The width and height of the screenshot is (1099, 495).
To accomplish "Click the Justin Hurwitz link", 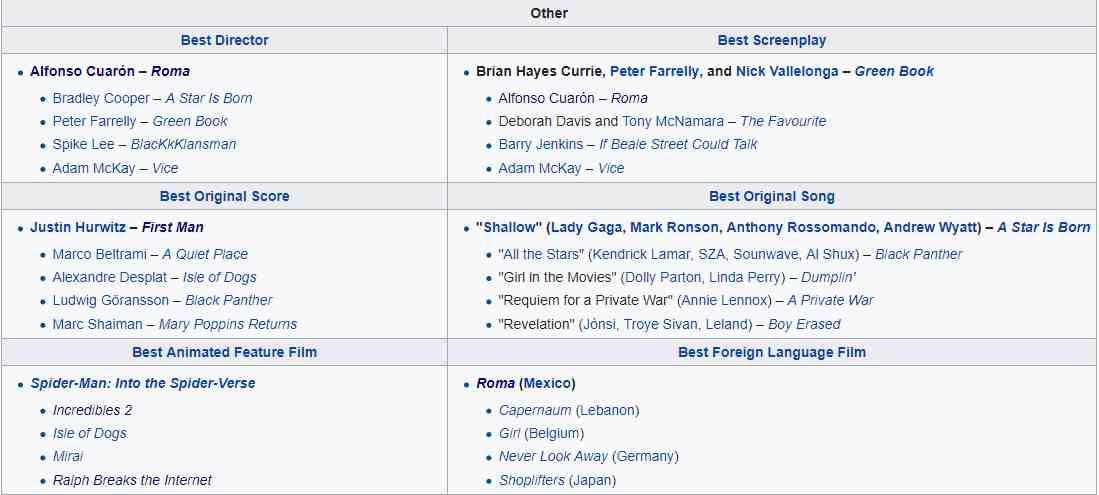I will point(76,227).
